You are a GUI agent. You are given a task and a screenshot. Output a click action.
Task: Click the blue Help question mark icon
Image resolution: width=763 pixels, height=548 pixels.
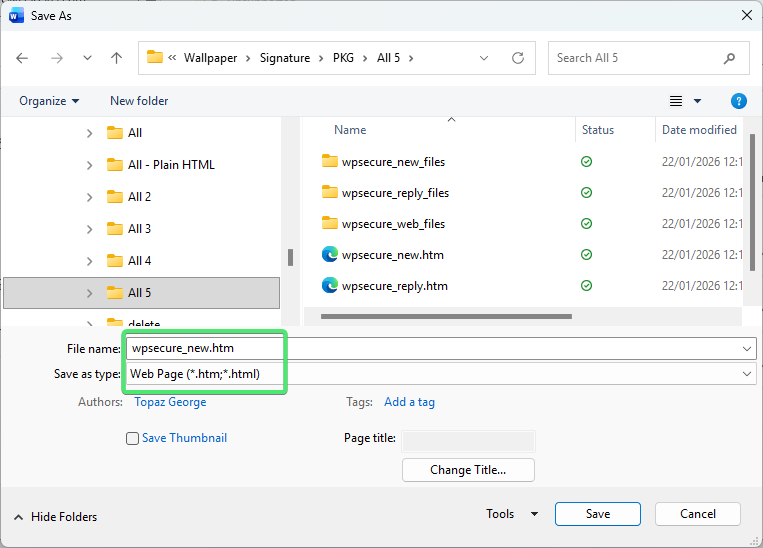(x=739, y=101)
